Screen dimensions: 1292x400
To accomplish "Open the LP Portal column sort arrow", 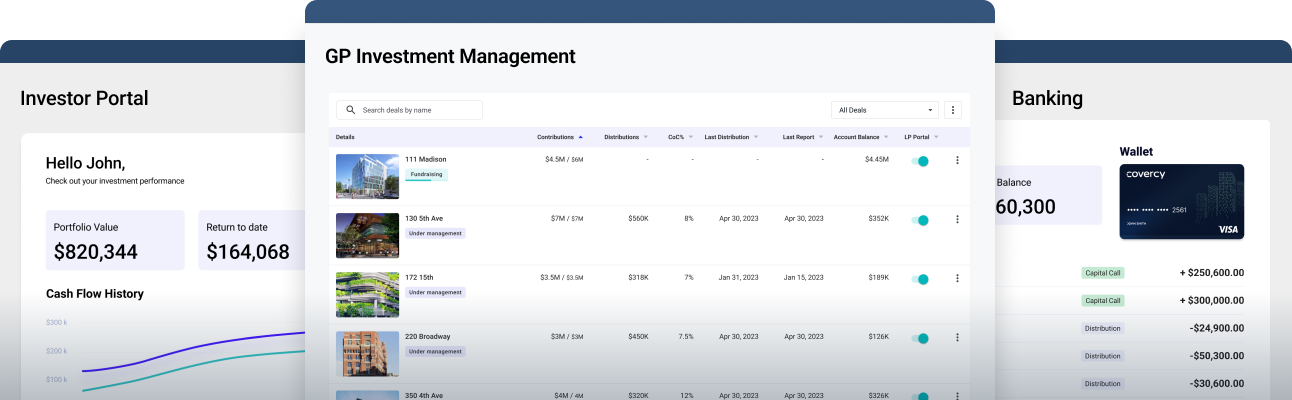I will 937,137.
